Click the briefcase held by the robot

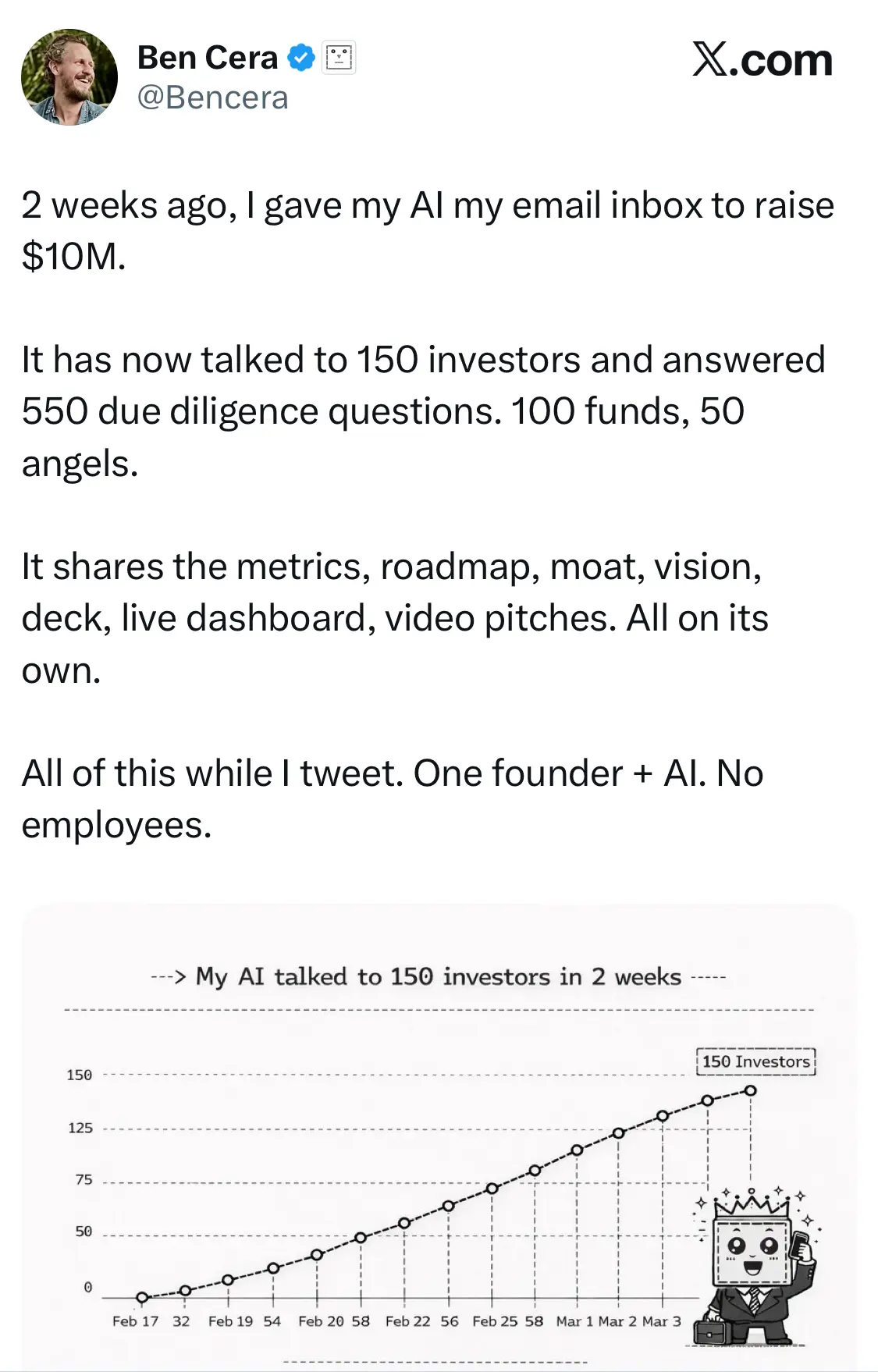709,1330
